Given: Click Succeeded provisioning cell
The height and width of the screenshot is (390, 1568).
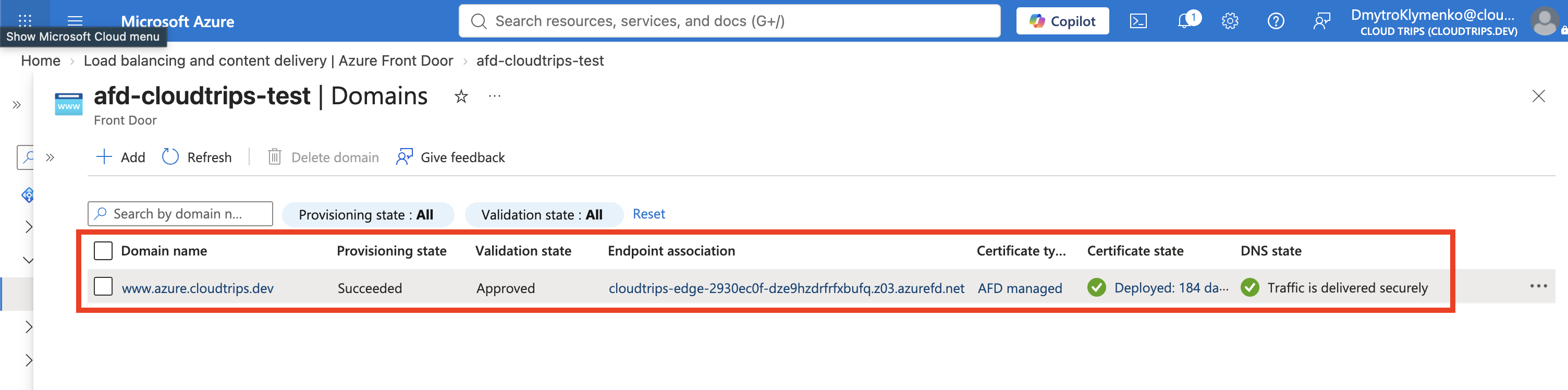Looking at the screenshot, I should tap(370, 288).
